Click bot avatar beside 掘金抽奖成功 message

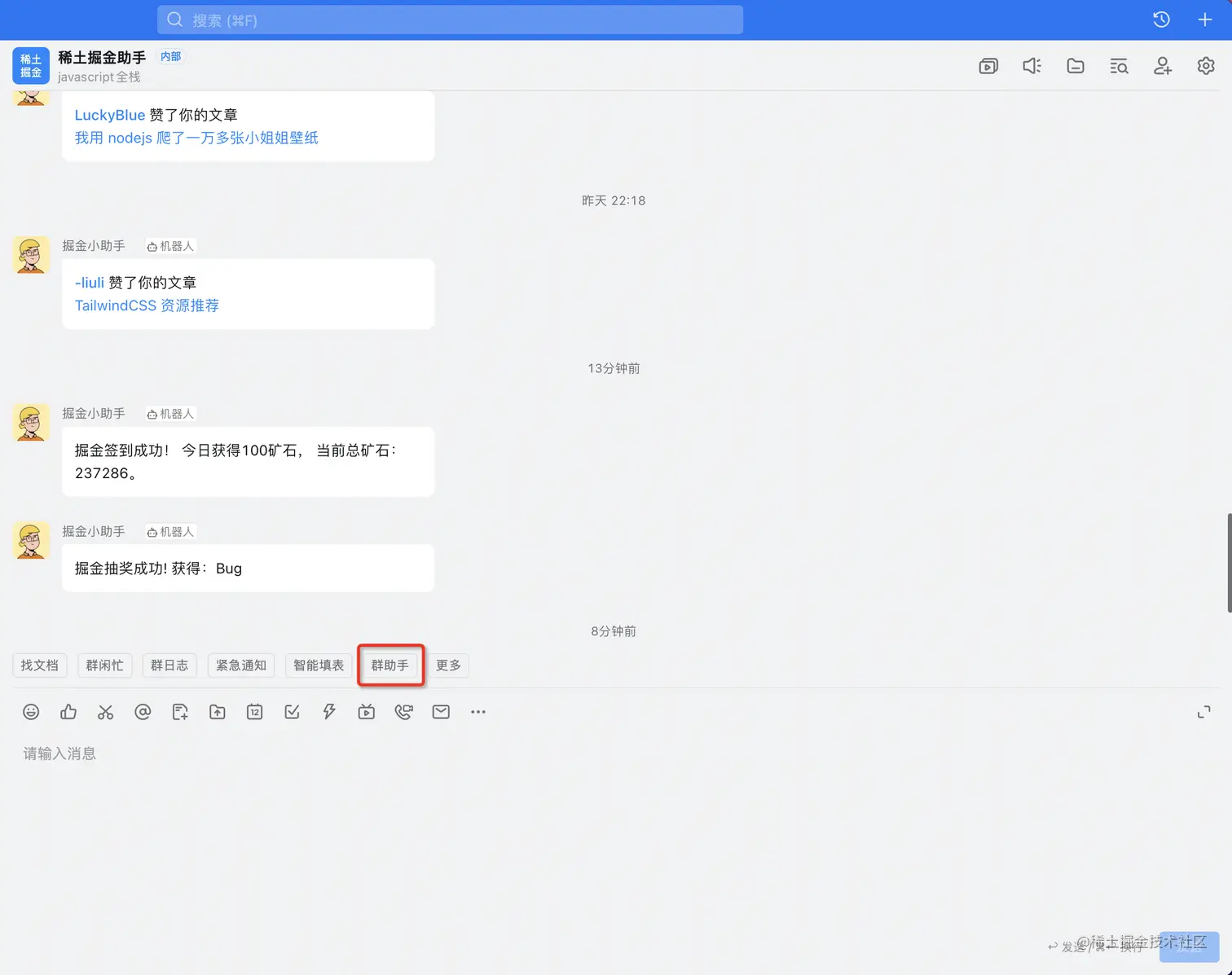pyautogui.click(x=32, y=541)
